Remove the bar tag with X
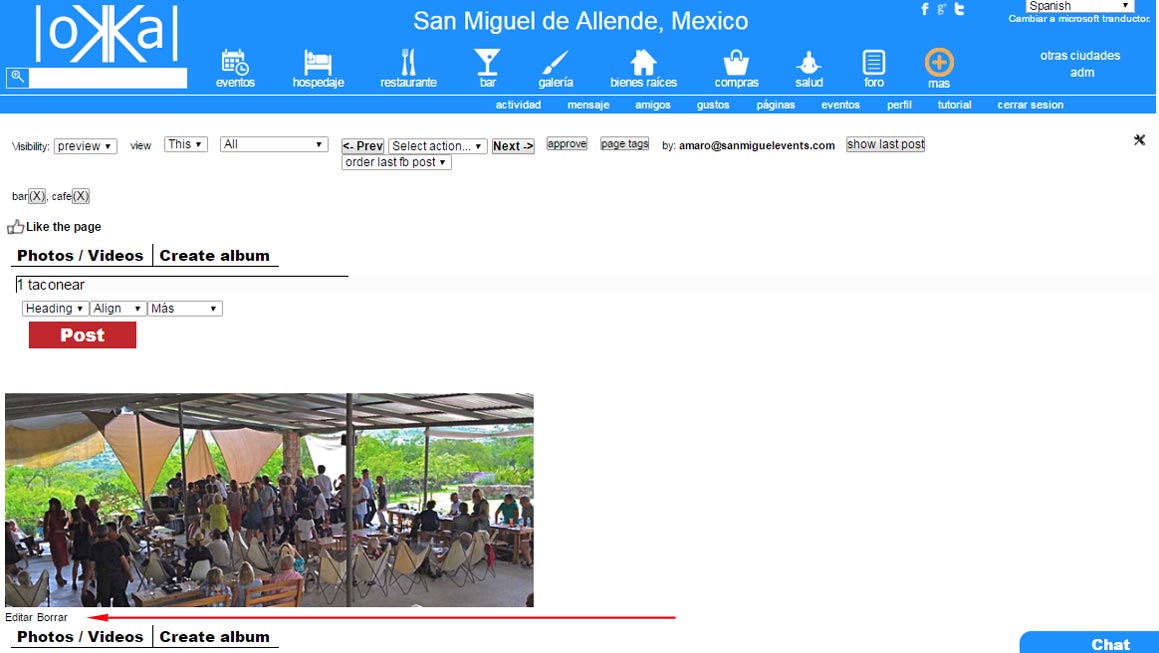 (37, 196)
